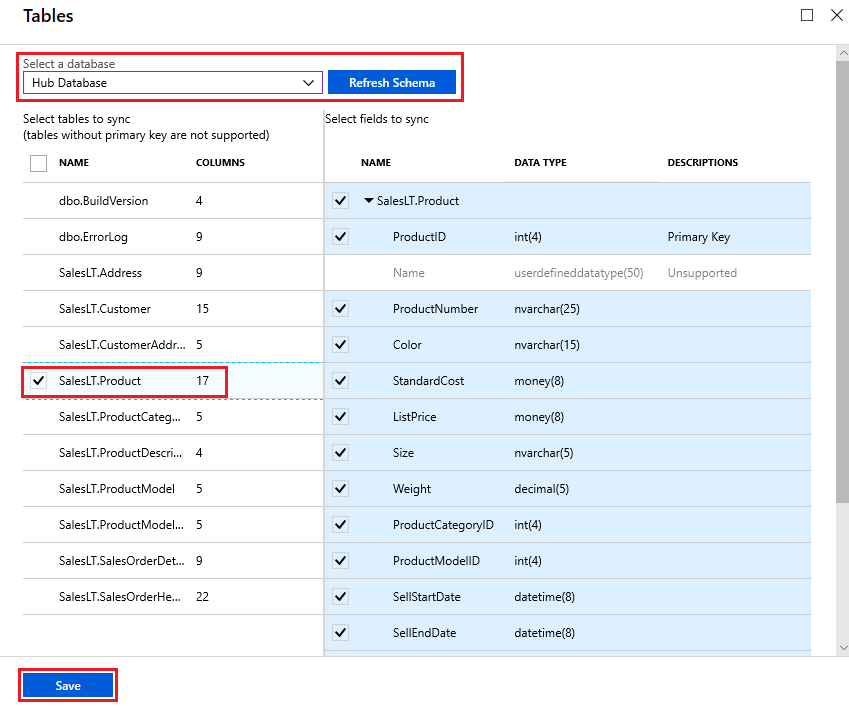
Task: Uncheck the StandardCost field checkbox
Action: click(340, 380)
